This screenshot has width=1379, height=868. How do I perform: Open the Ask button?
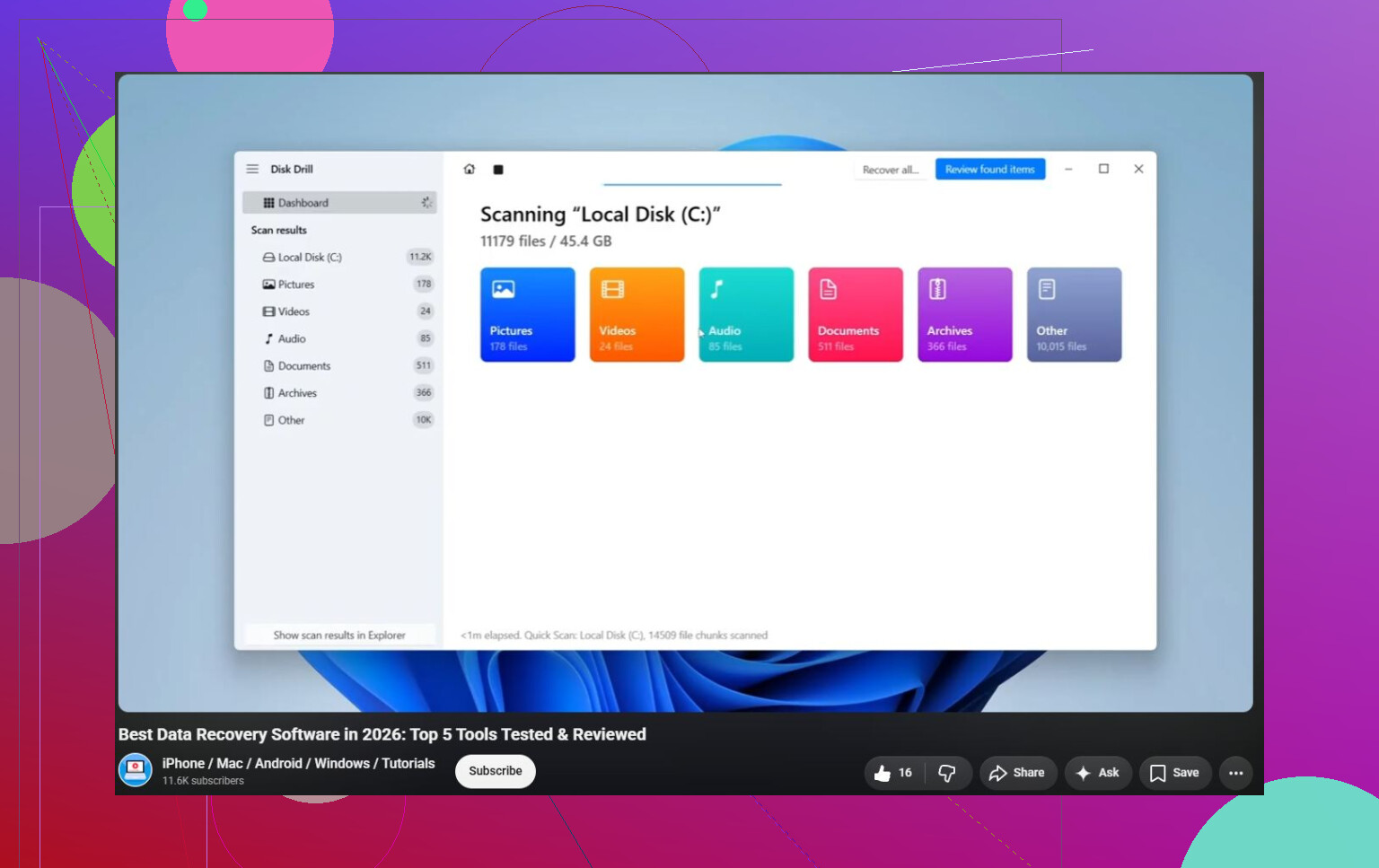coord(1098,773)
